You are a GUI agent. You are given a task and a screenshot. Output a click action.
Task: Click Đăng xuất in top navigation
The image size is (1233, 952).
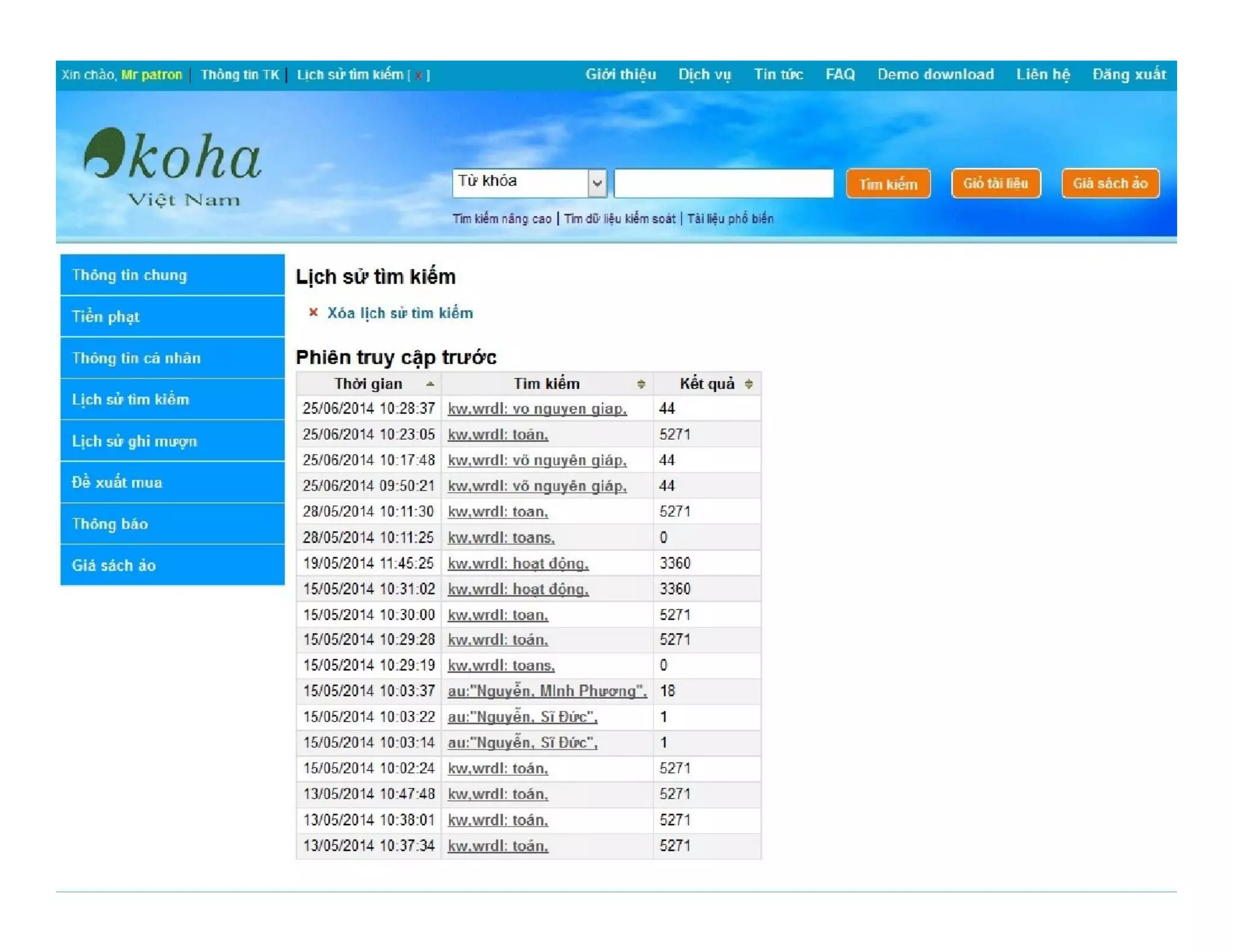[x=1129, y=75]
